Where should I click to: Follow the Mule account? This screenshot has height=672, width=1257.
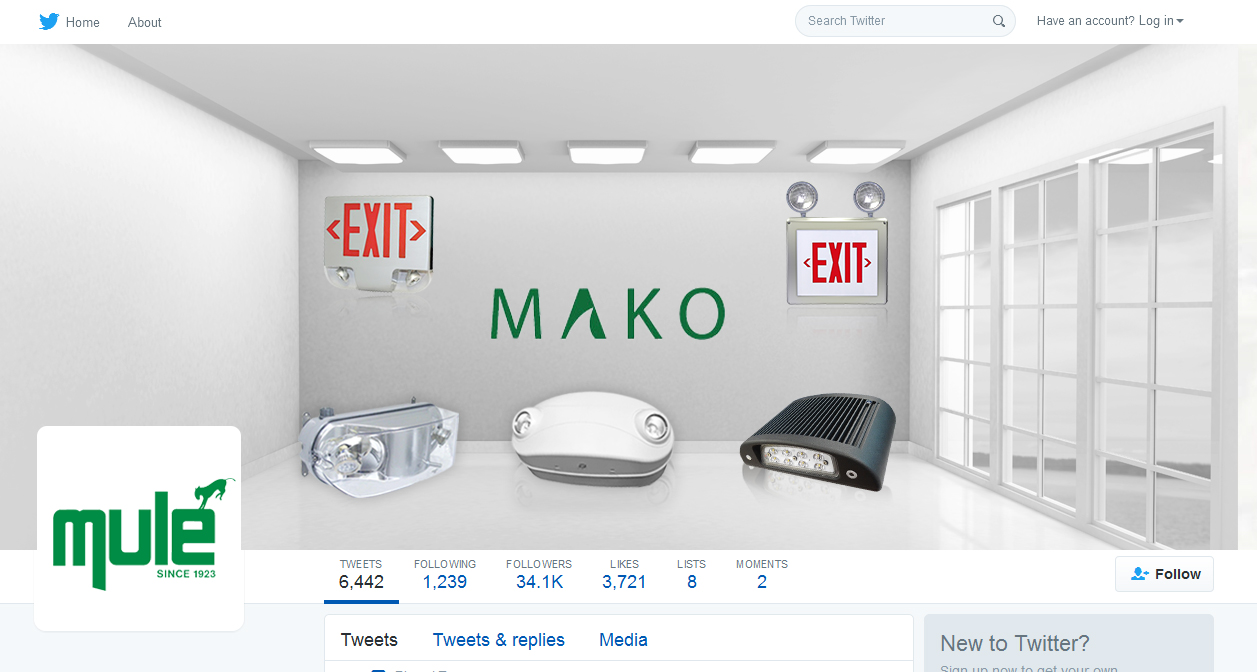click(1164, 574)
